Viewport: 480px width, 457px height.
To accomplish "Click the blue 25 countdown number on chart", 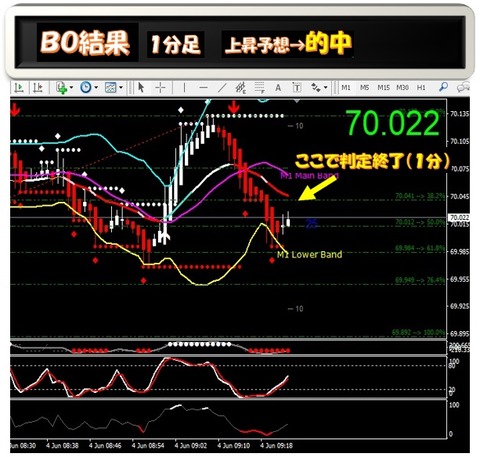I will tap(311, 224).
